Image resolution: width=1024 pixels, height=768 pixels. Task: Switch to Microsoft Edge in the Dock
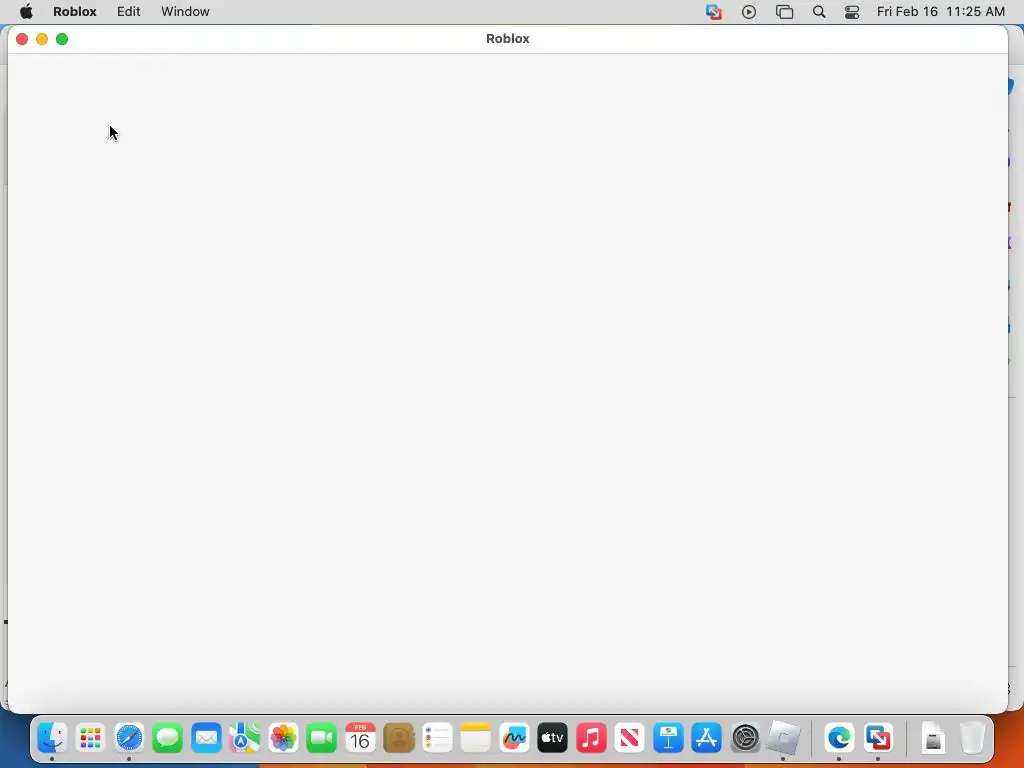pyautogui.click(x=839, y=739)
